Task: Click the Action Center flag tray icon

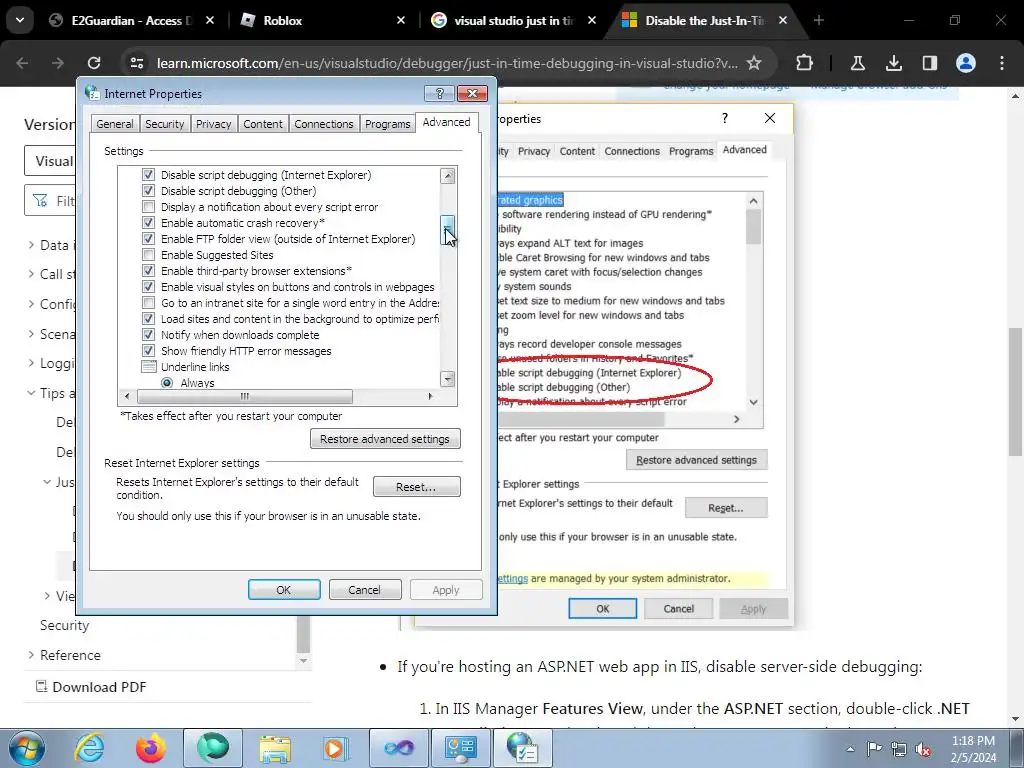Action: [874, 748]
